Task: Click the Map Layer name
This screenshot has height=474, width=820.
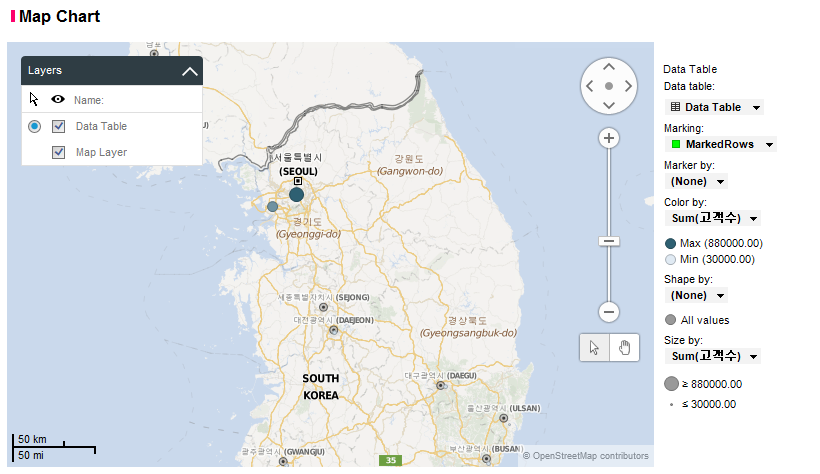Action: (x=101, y=152)
